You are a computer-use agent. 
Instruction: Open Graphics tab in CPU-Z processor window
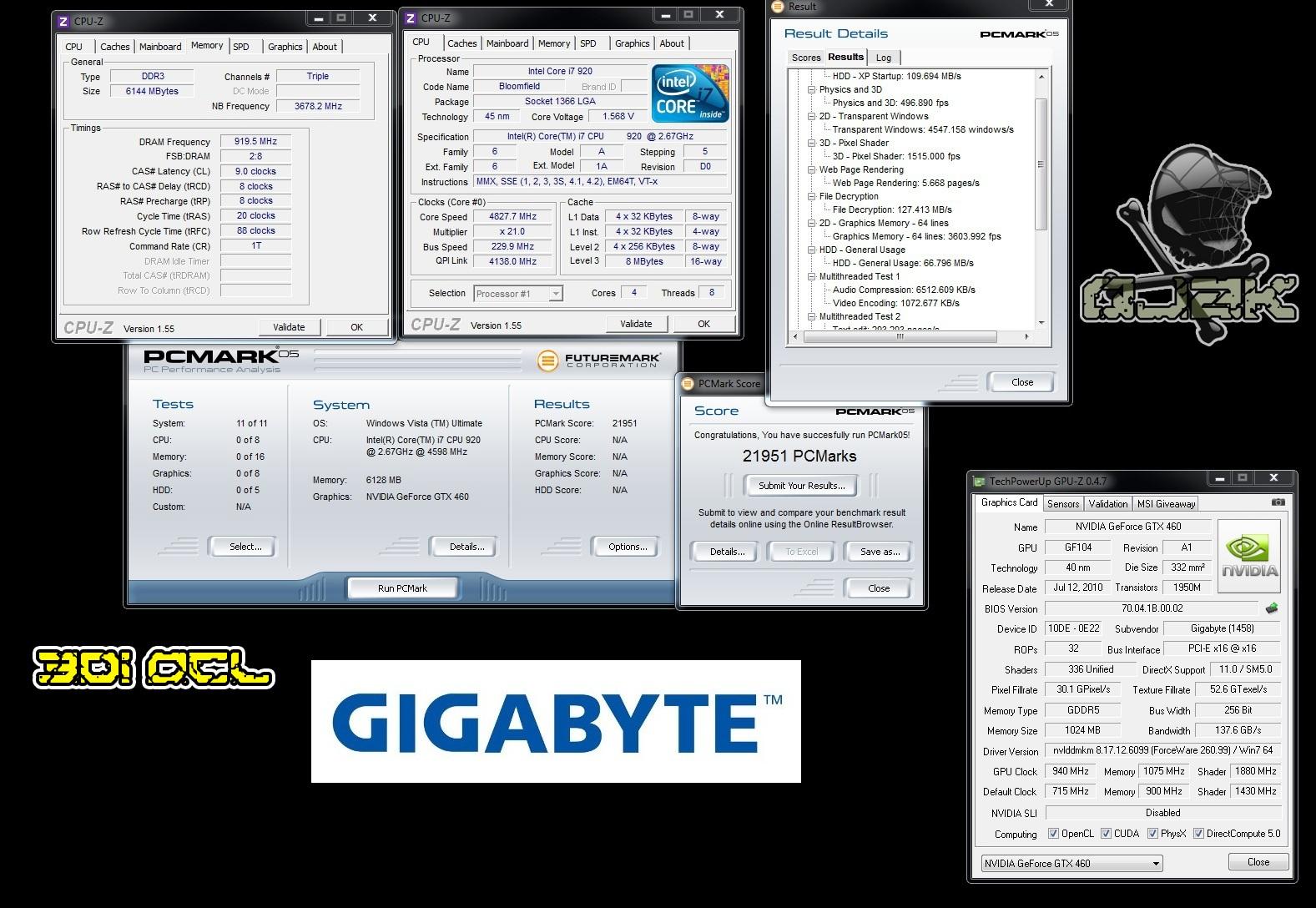click(x=632, y=43)
